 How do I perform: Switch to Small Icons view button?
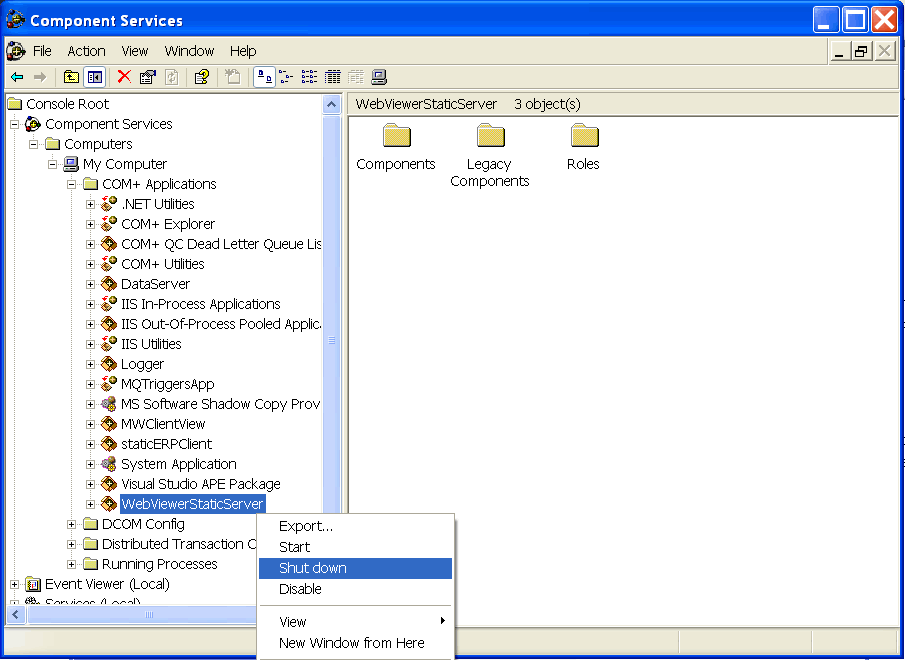(x=286, y=77)
